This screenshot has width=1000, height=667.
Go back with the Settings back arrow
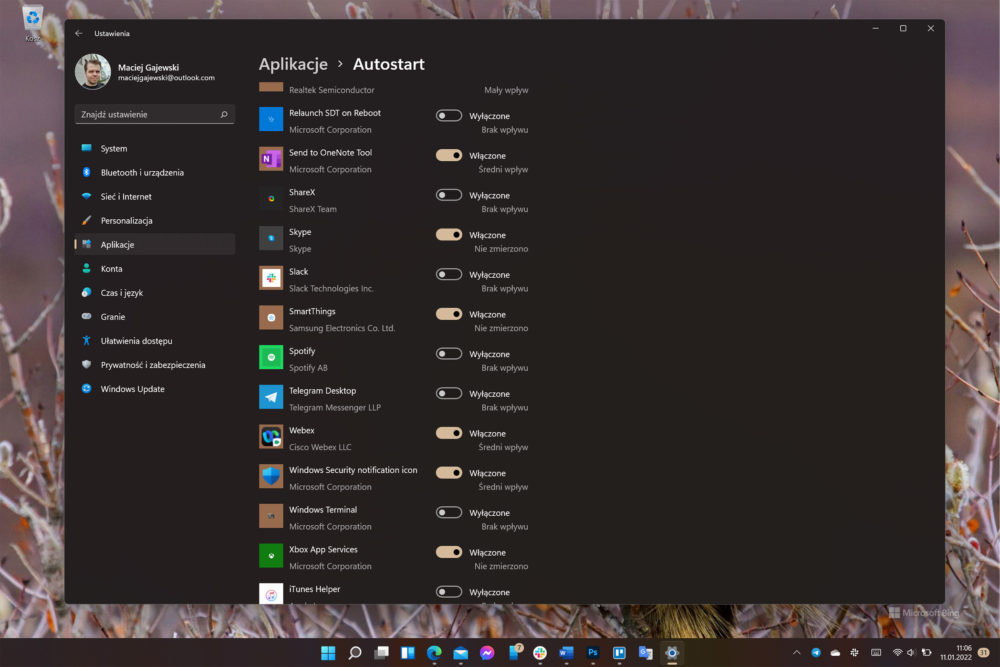(79, 33)
